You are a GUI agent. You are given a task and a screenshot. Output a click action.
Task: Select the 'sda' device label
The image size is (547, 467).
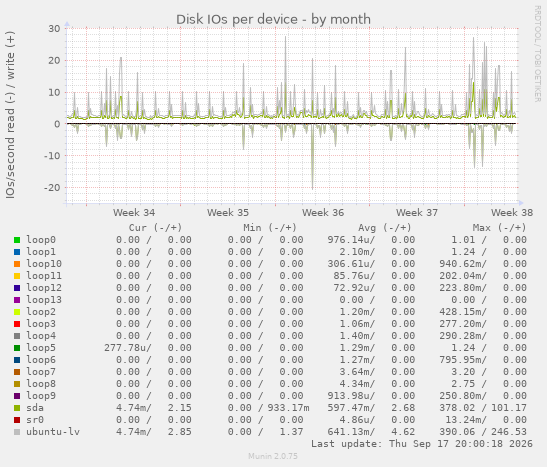(x=35, y=407)
